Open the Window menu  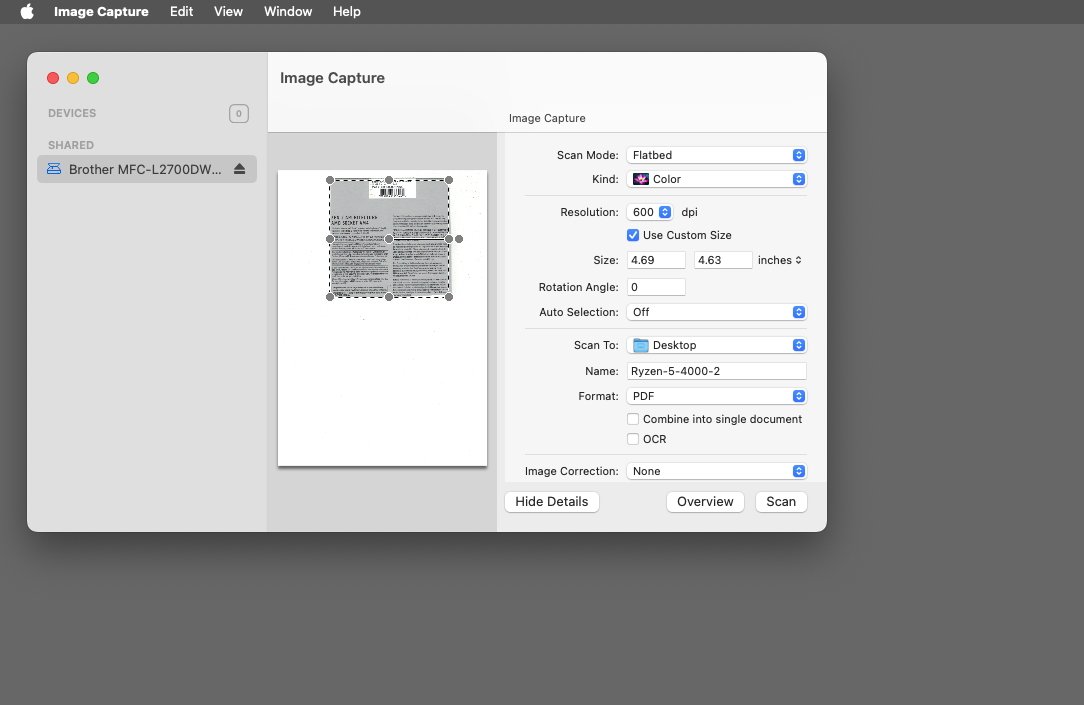288,12
